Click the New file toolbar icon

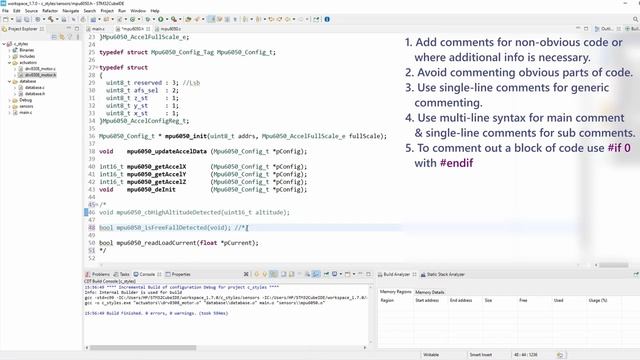coord(5,19)
